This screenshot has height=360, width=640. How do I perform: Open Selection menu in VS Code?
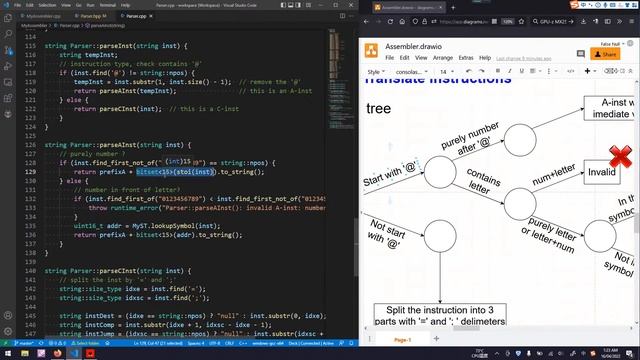[x=47, y=5]
